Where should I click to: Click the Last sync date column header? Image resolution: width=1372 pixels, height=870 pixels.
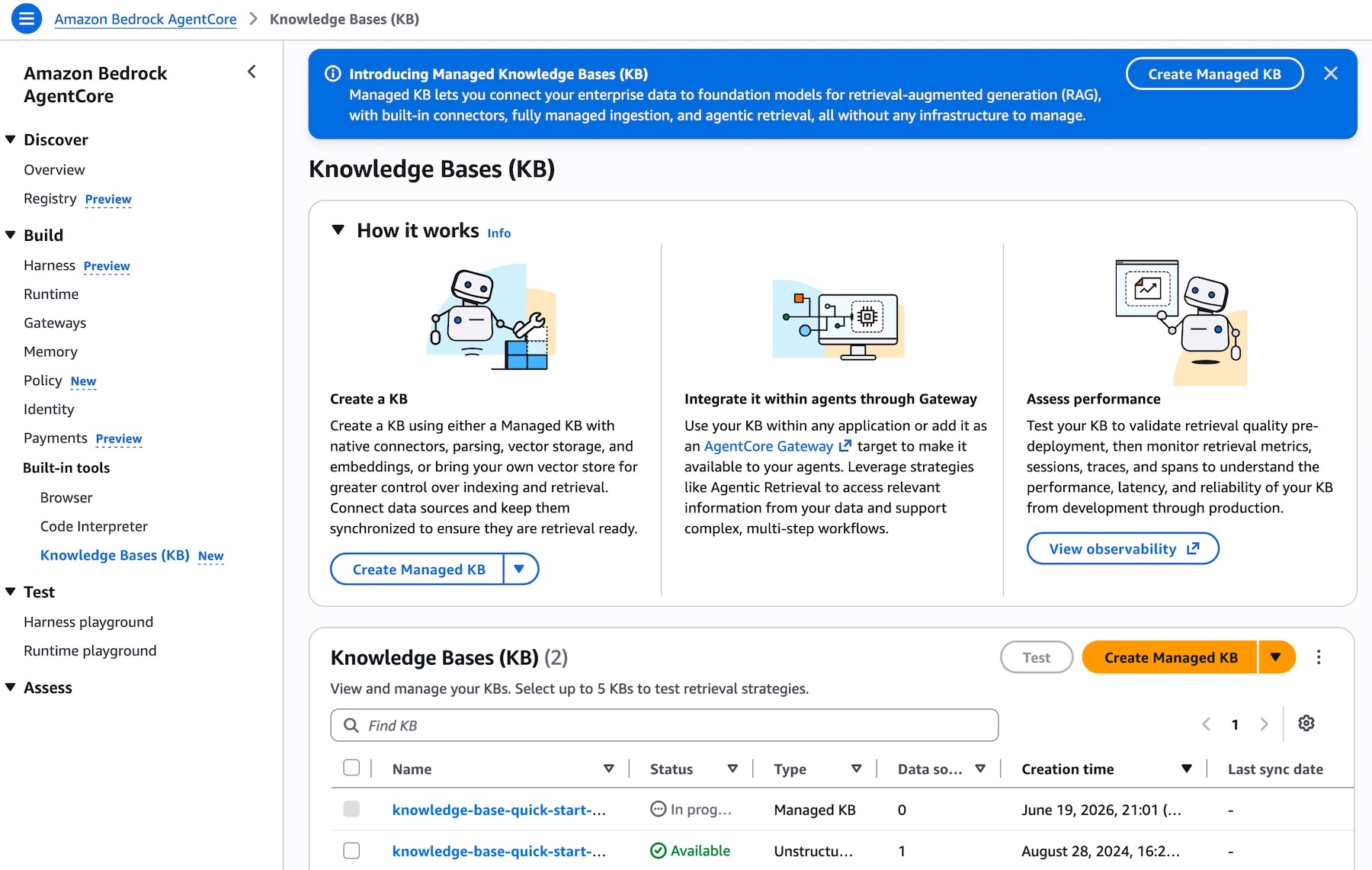1275,769
